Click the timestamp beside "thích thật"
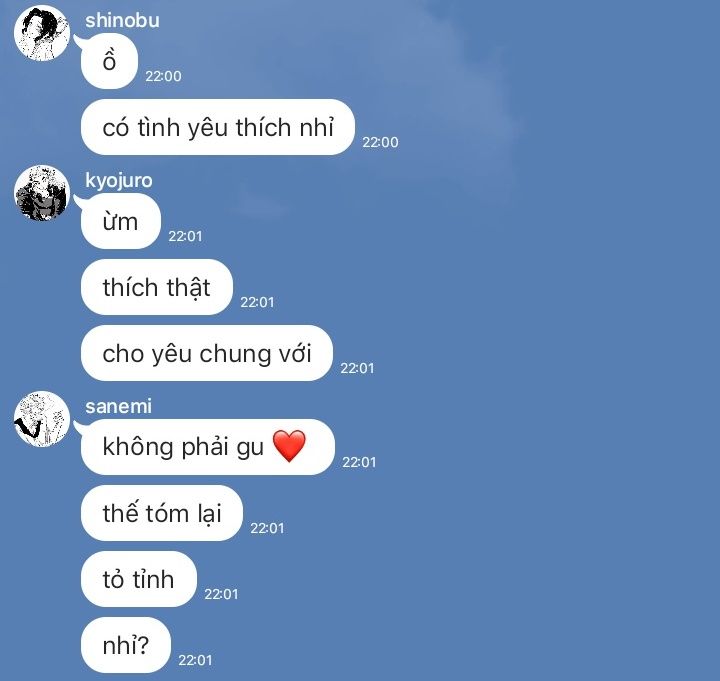 [257, 302]
